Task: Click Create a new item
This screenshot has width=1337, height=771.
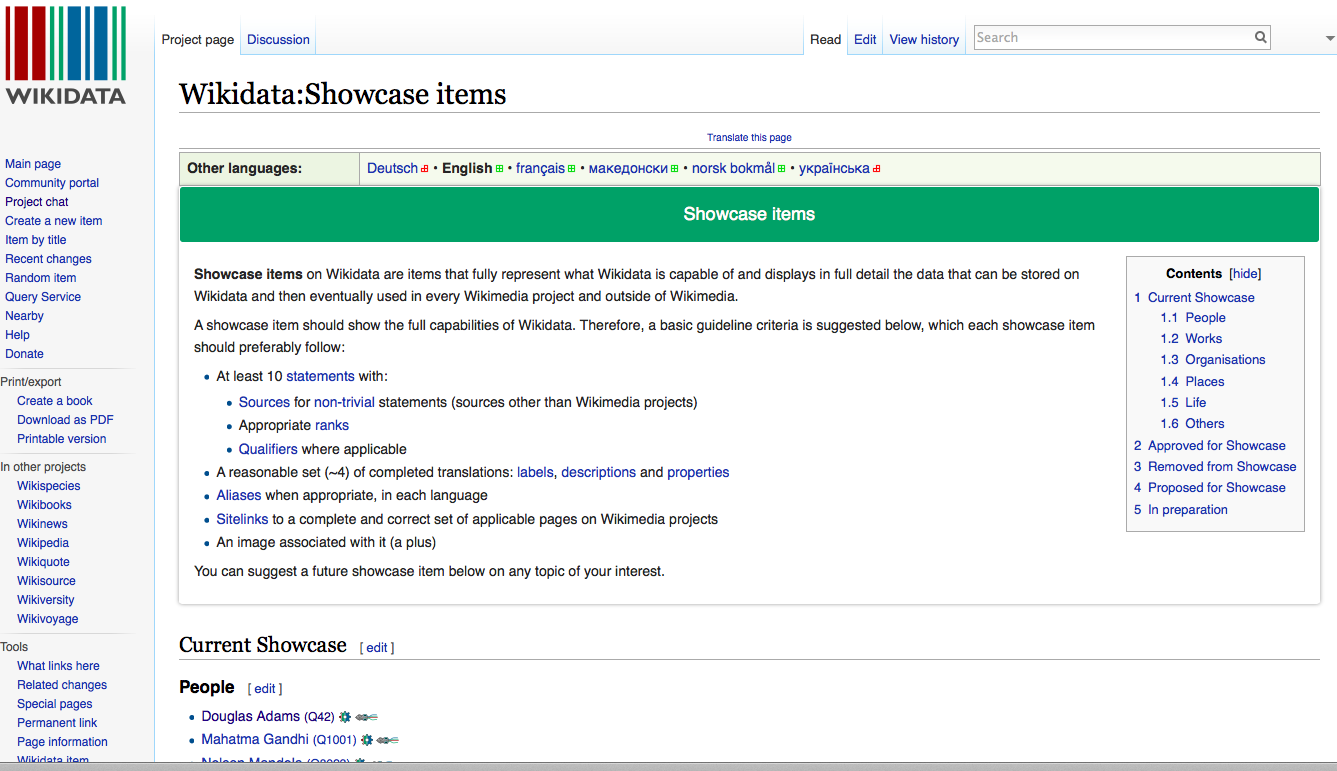Action: [54, 221]
